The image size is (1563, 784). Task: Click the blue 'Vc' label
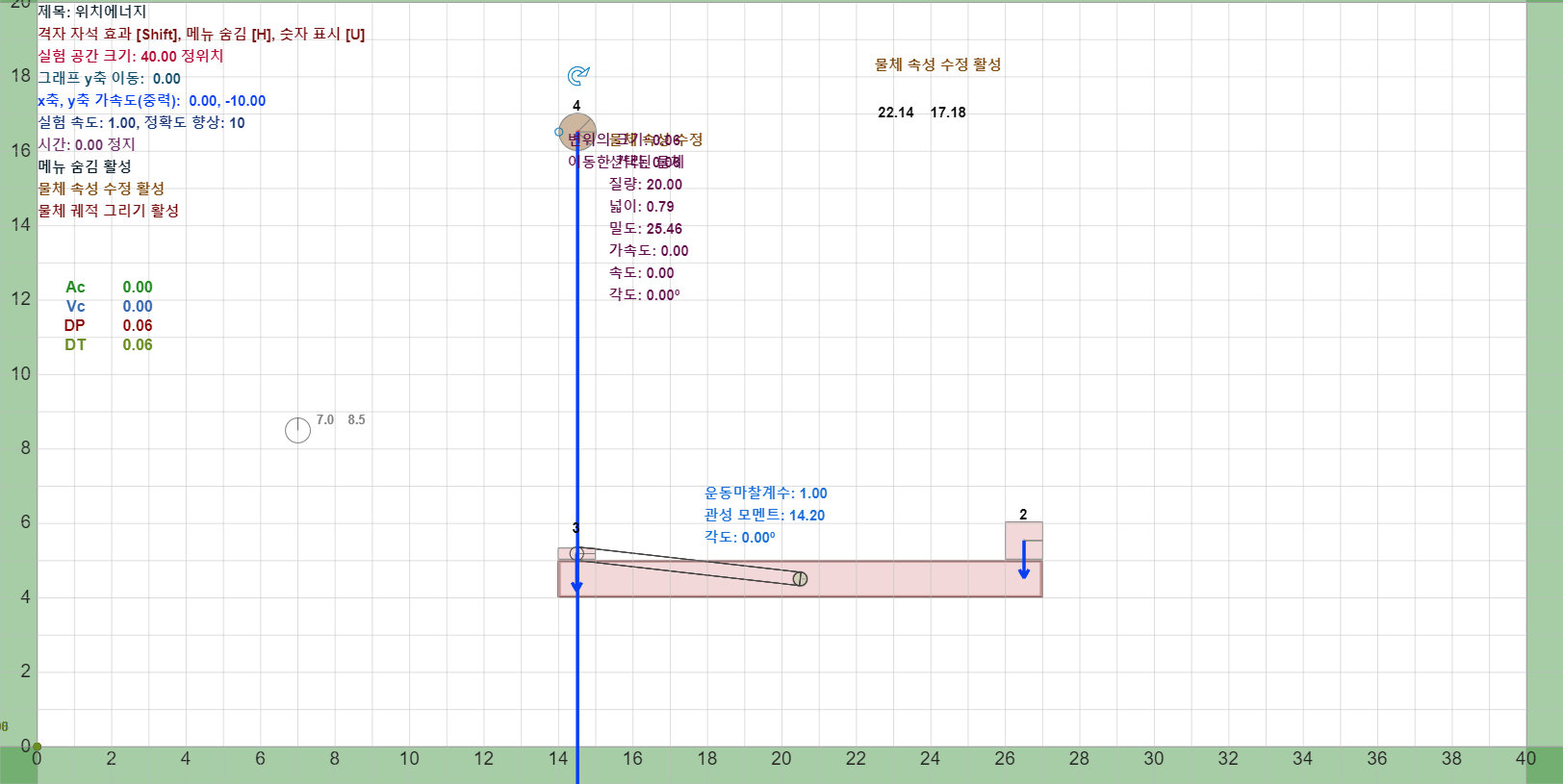tap(75, 306)
